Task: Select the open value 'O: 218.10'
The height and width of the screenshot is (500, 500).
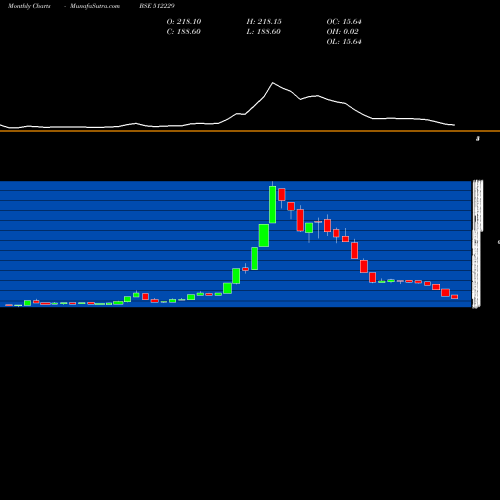Action: [184, 22]
